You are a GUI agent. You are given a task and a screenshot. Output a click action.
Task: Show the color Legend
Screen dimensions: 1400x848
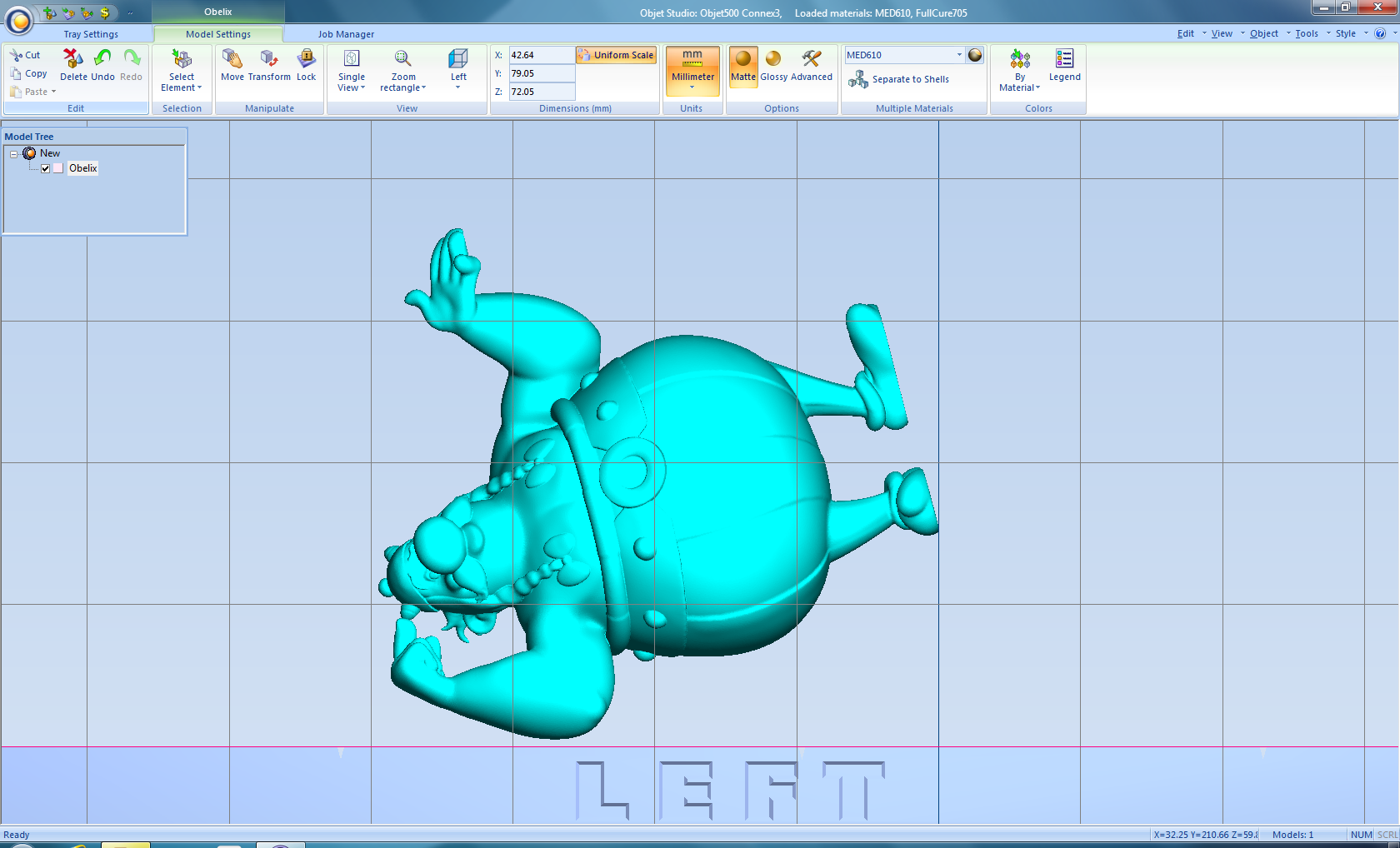tap(1065, 65)
